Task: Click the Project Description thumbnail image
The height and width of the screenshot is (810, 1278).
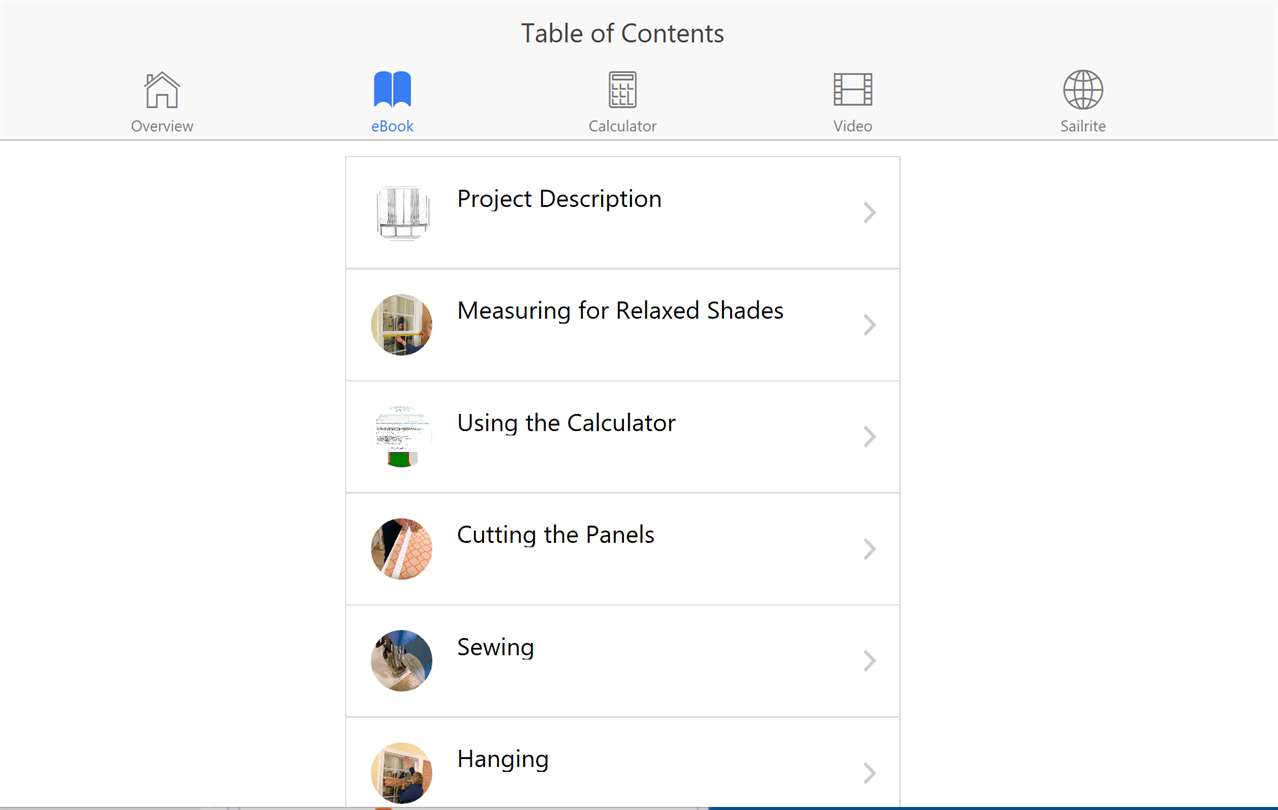Action: pos(402,213)
